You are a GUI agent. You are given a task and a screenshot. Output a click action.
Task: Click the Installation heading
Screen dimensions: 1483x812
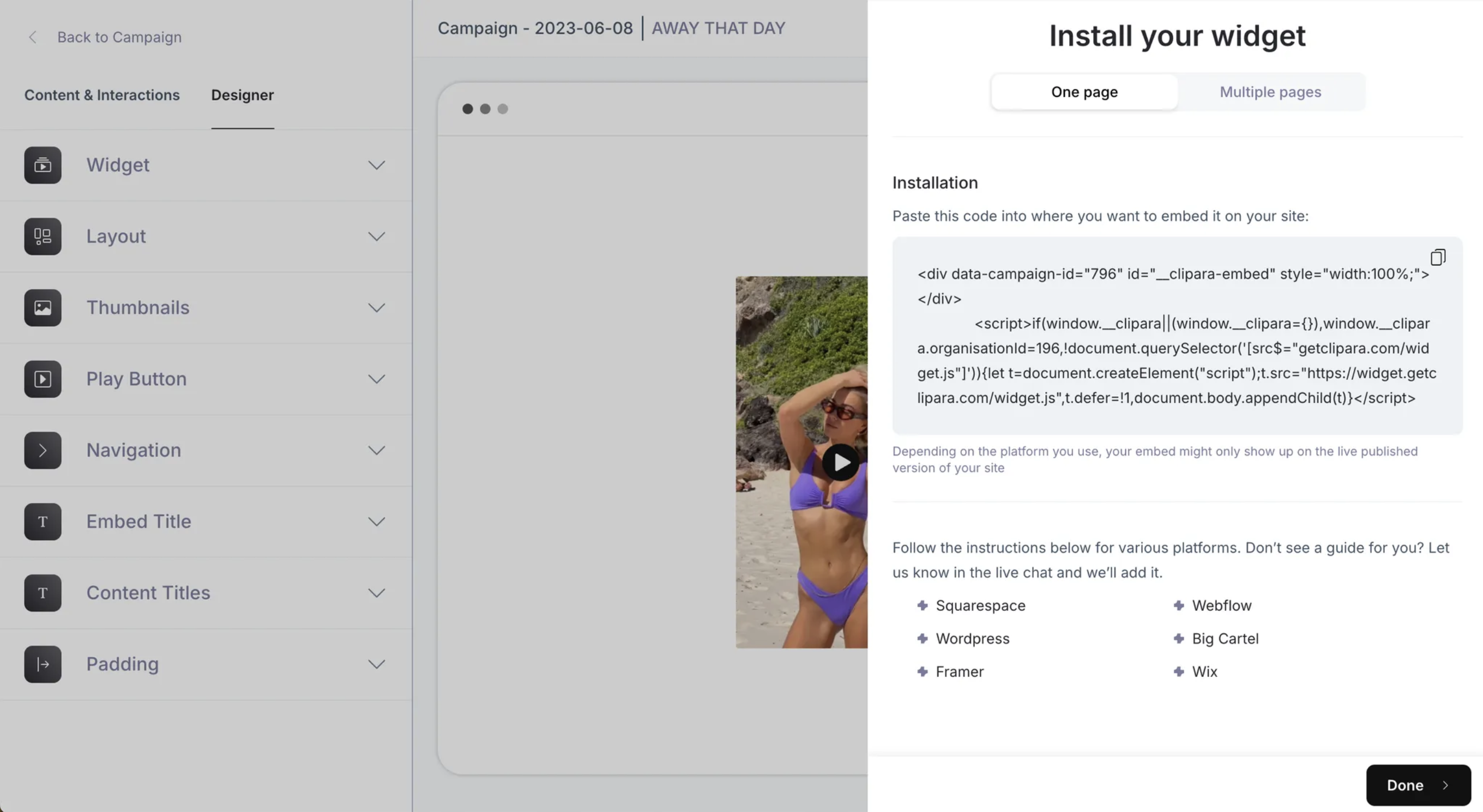(x=935, y=183)
